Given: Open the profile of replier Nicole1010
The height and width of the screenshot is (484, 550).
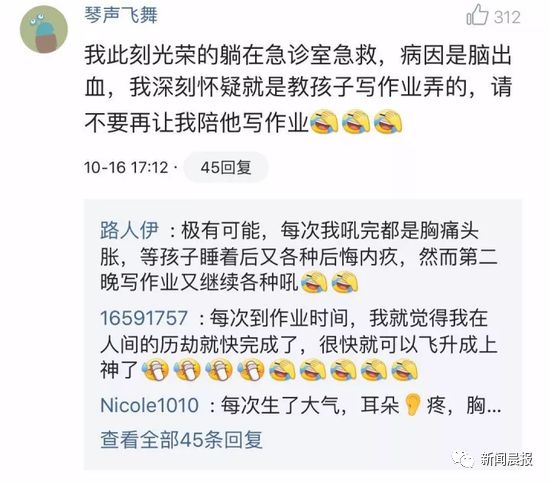Looking at the screenshot, I should (x=149, y=405).
